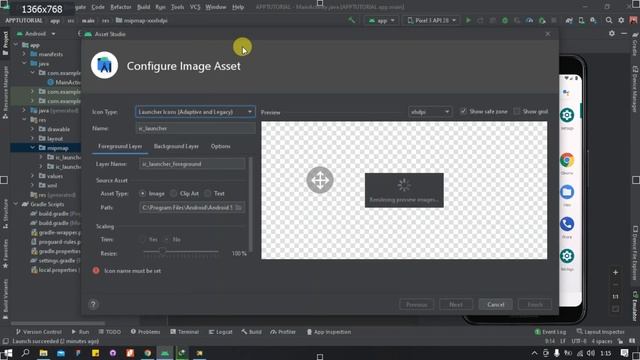Click the Make Project hammer icon

click(x=351, y=20)
